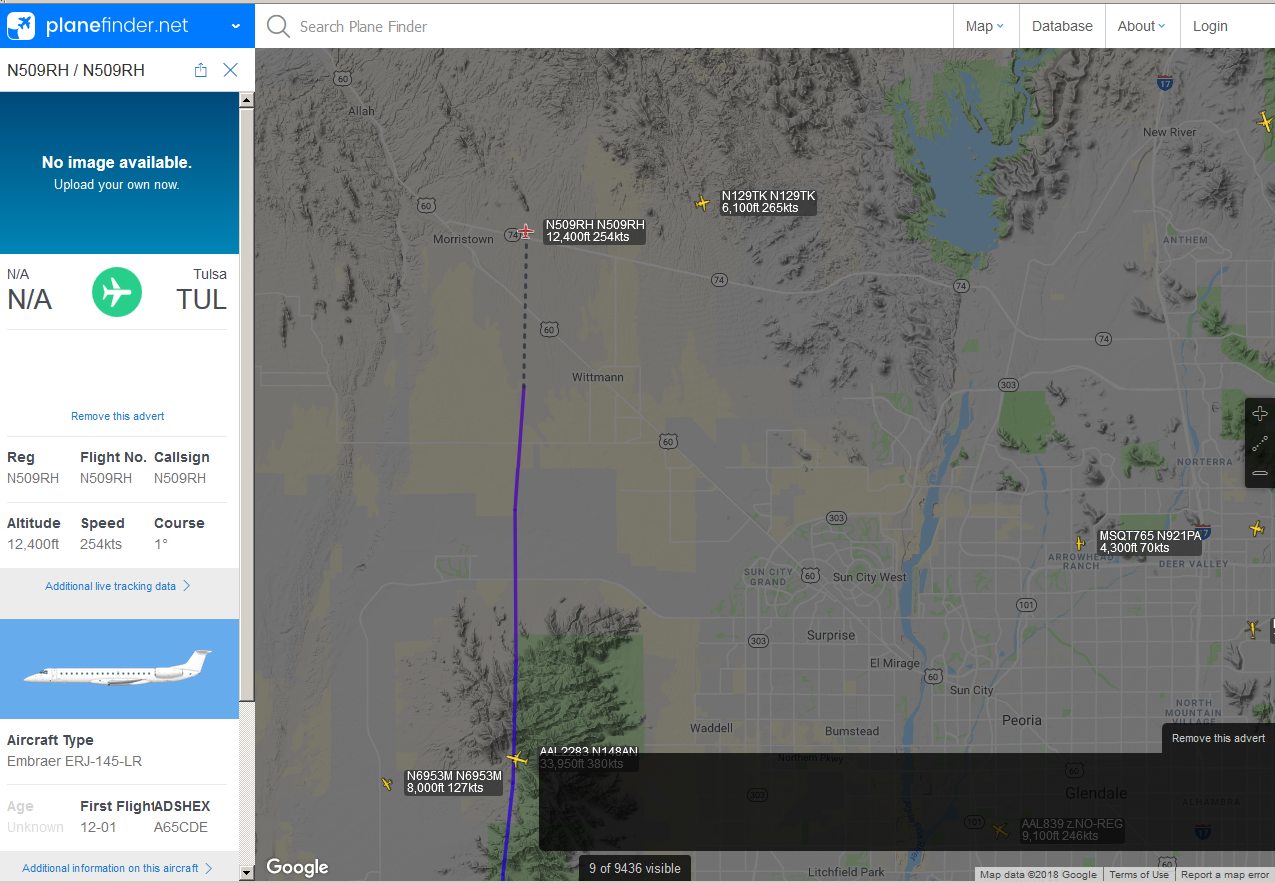Click the N129TK 6,100ft label
The width and height of the screenshot is (1275, 883).
769,202
